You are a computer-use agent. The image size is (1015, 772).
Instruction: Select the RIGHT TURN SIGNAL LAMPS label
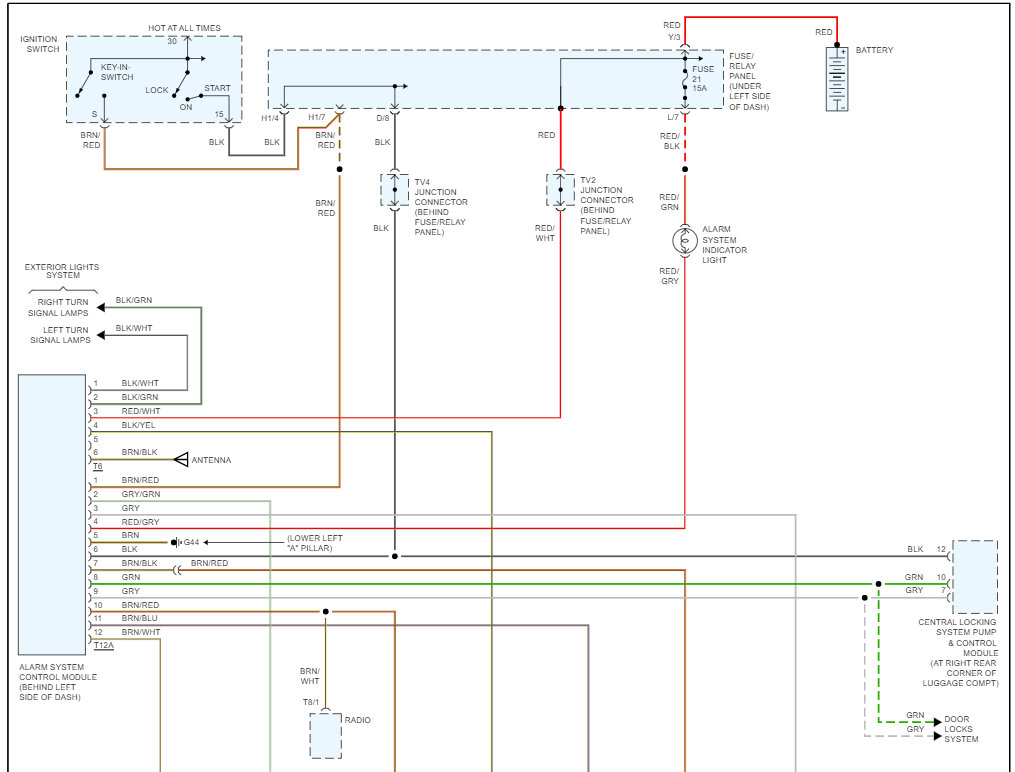coord(58,307)
